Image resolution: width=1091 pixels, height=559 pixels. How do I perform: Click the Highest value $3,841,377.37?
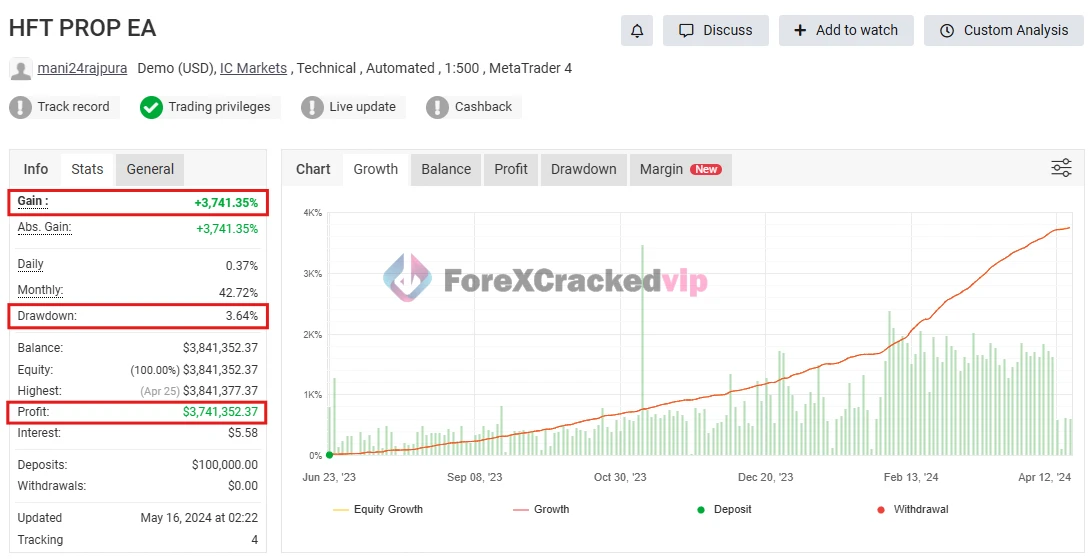[x=220, y=391]
